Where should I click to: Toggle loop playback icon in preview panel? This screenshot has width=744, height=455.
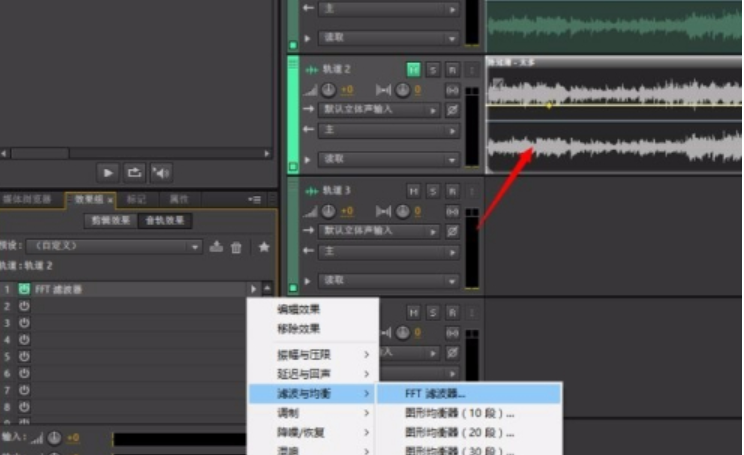coord(134,173)
